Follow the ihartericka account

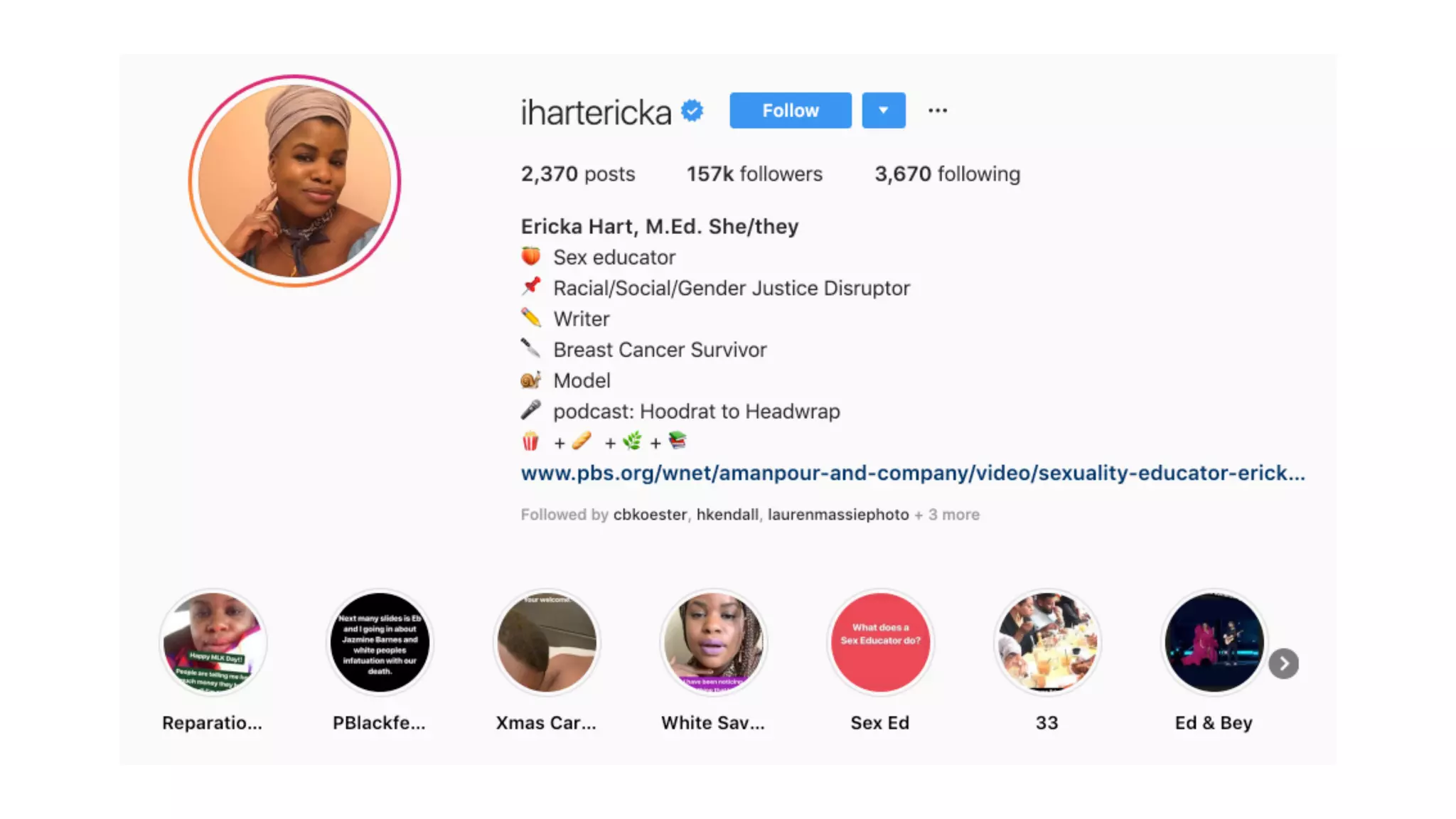791,110
